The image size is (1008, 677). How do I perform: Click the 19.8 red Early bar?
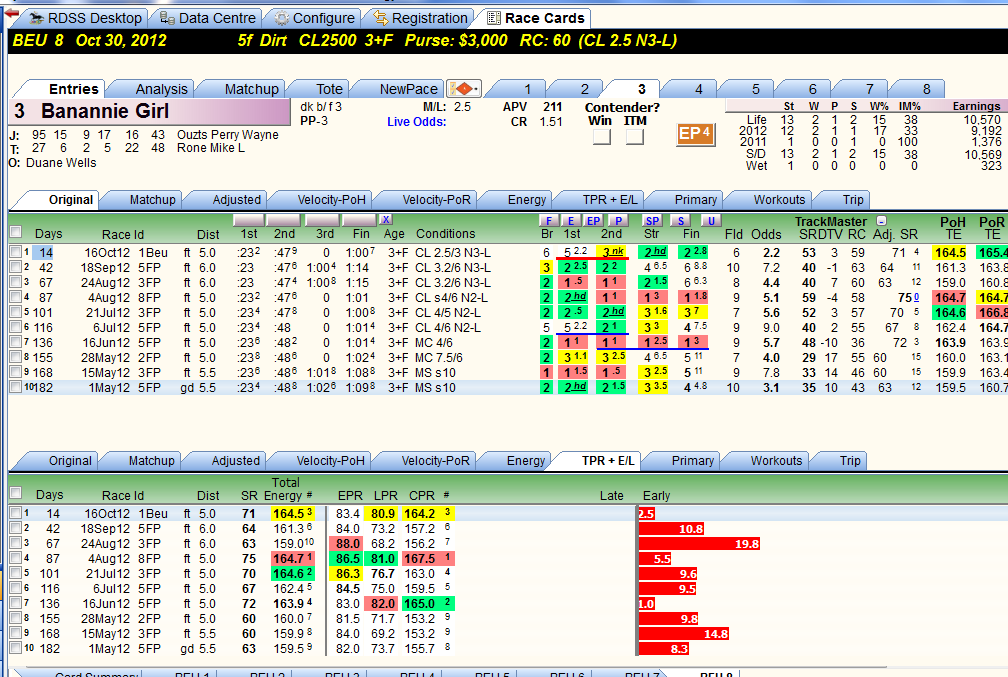[x=700, y=544]
